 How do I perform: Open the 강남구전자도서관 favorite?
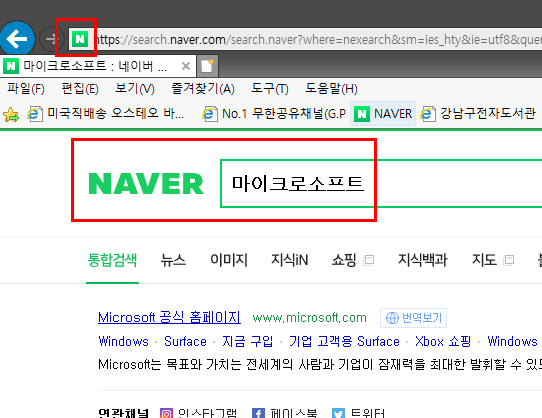pos(478,113)
